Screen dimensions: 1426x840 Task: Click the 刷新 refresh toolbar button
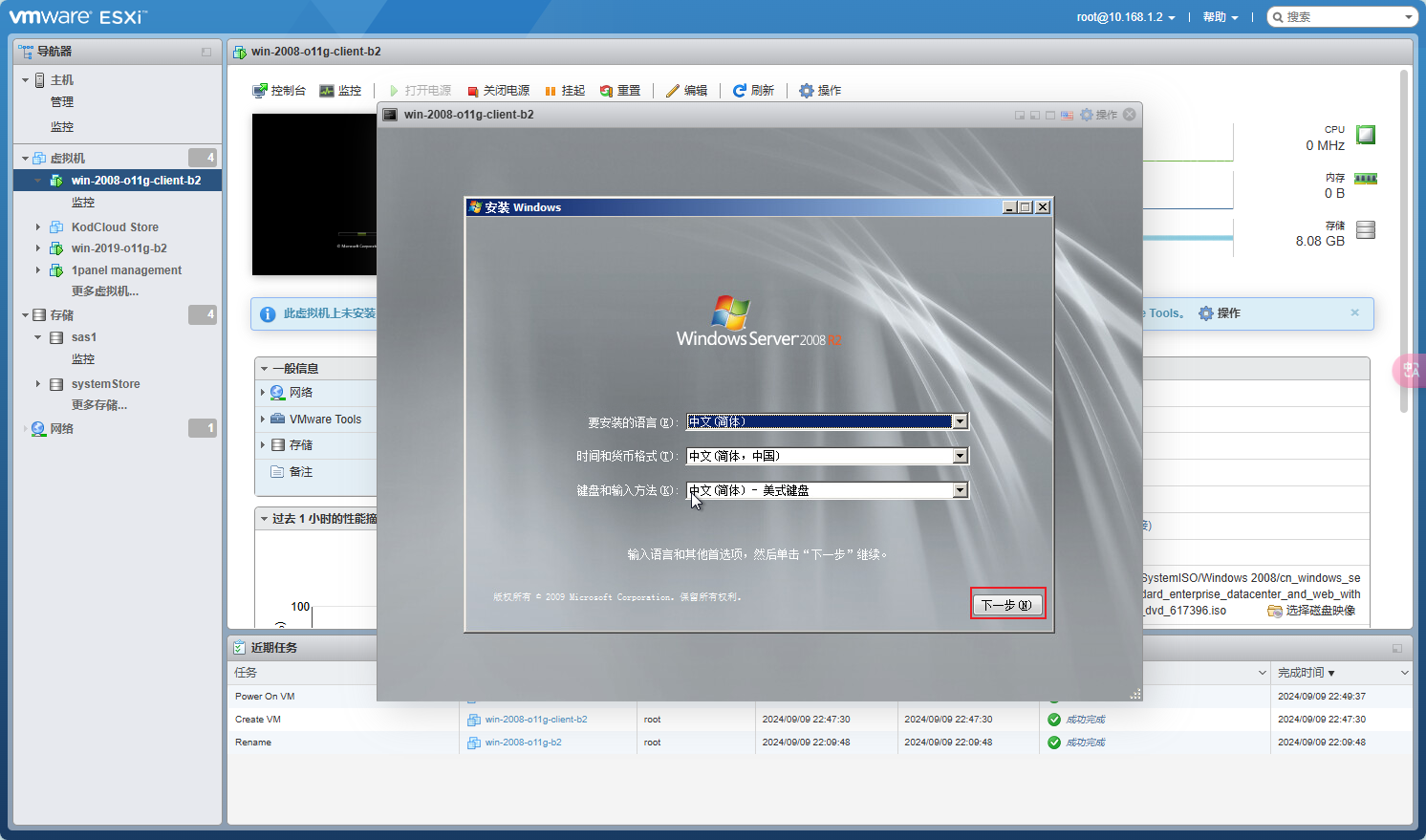(x=753, y=91)
